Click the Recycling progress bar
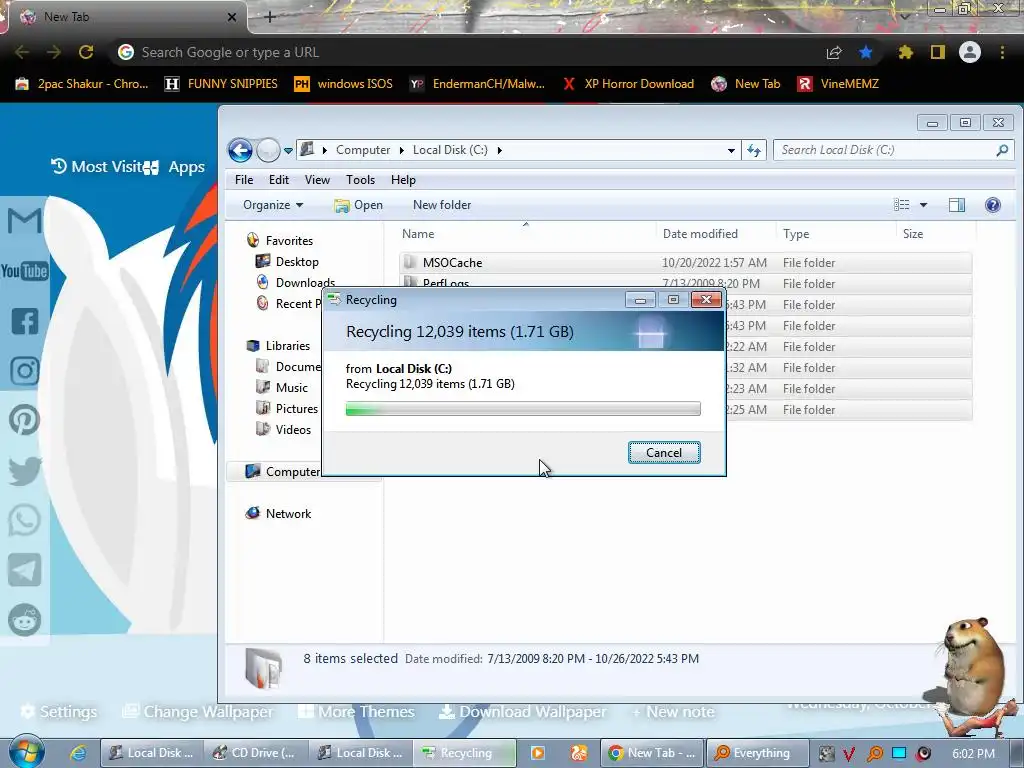Viewport: 1024px width, 768px height. [x=523, y=409]
